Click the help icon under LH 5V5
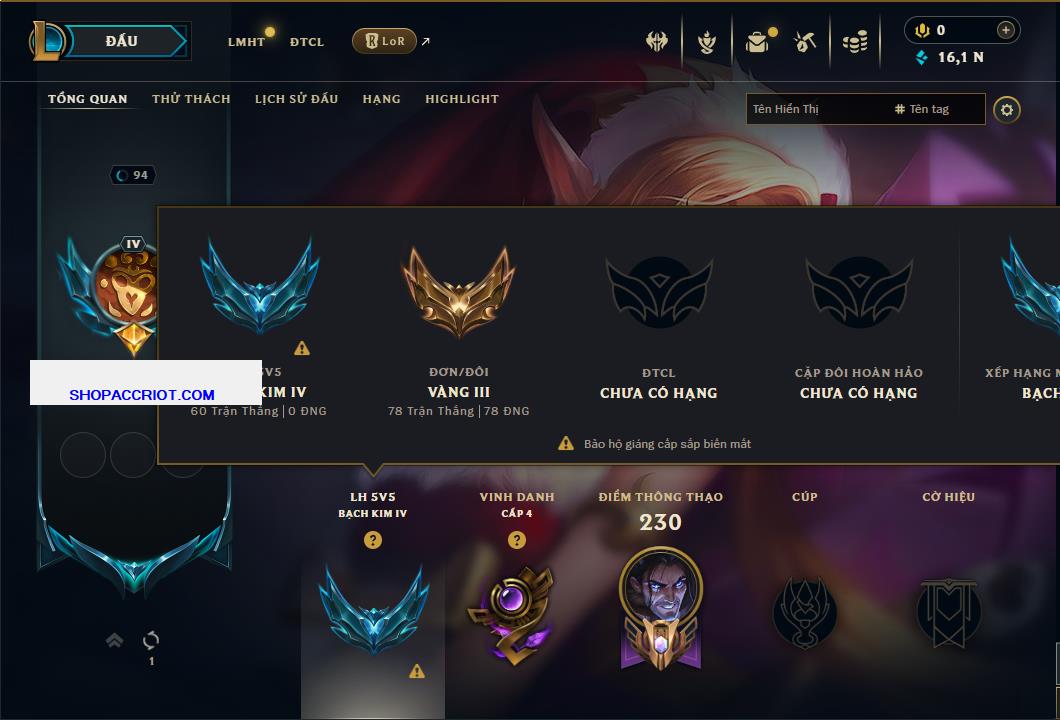1060x720 pixels. pos(372,539)
